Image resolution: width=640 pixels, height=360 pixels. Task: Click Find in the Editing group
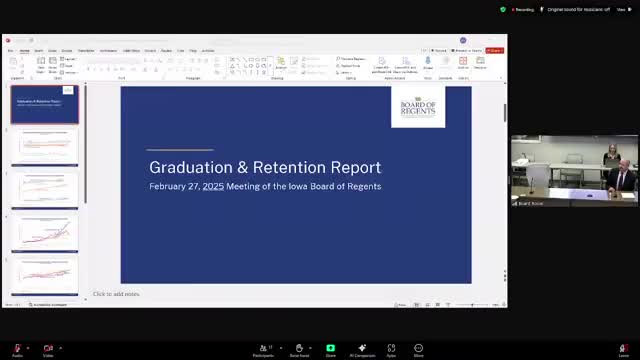351,59
